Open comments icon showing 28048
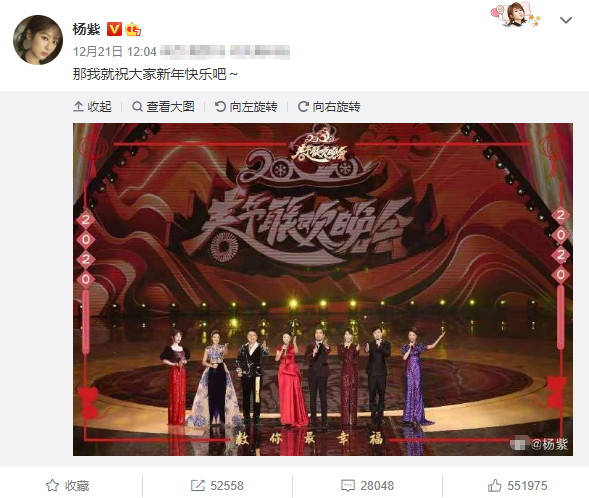Viewport: 589px width, 498px height. tap(347, 486)
